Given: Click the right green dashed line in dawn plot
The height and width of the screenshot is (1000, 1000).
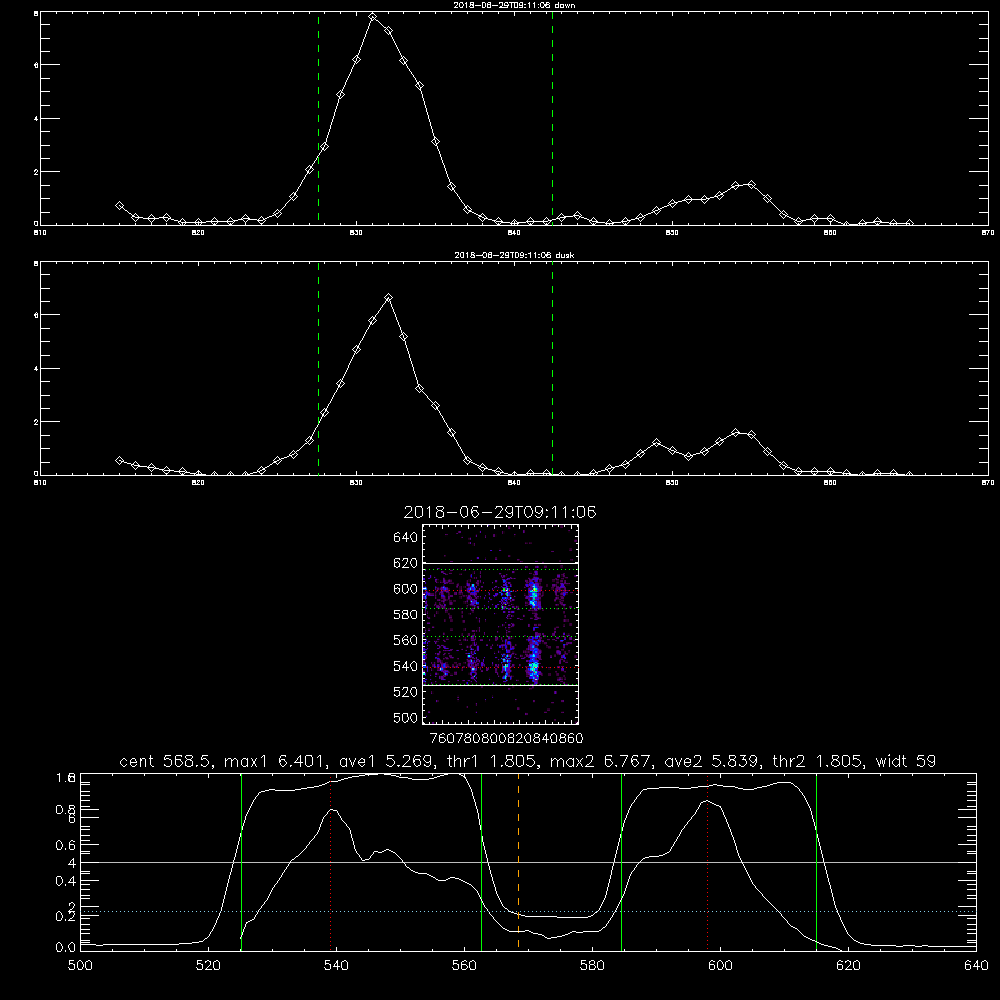Looking at the screenshot, I should point(552,118).
